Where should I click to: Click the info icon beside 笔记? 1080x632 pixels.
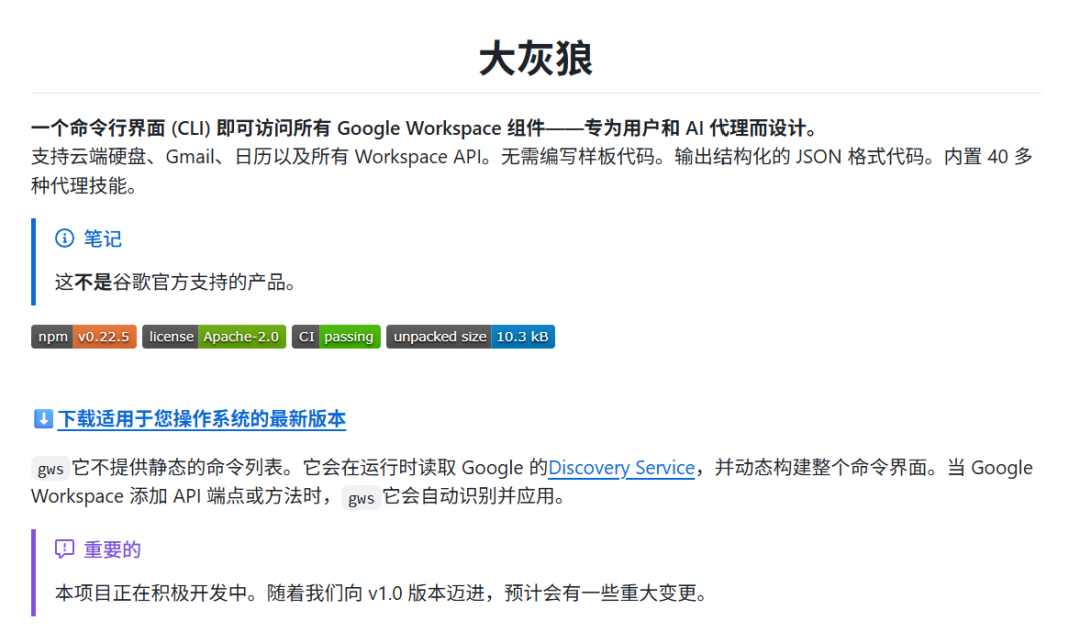[x=65, y=238]
